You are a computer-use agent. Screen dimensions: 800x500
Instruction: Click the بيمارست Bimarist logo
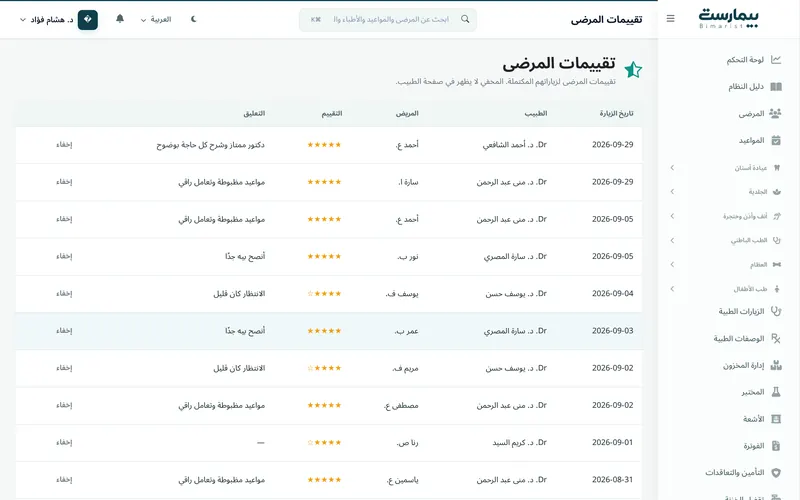coord(729,19)
